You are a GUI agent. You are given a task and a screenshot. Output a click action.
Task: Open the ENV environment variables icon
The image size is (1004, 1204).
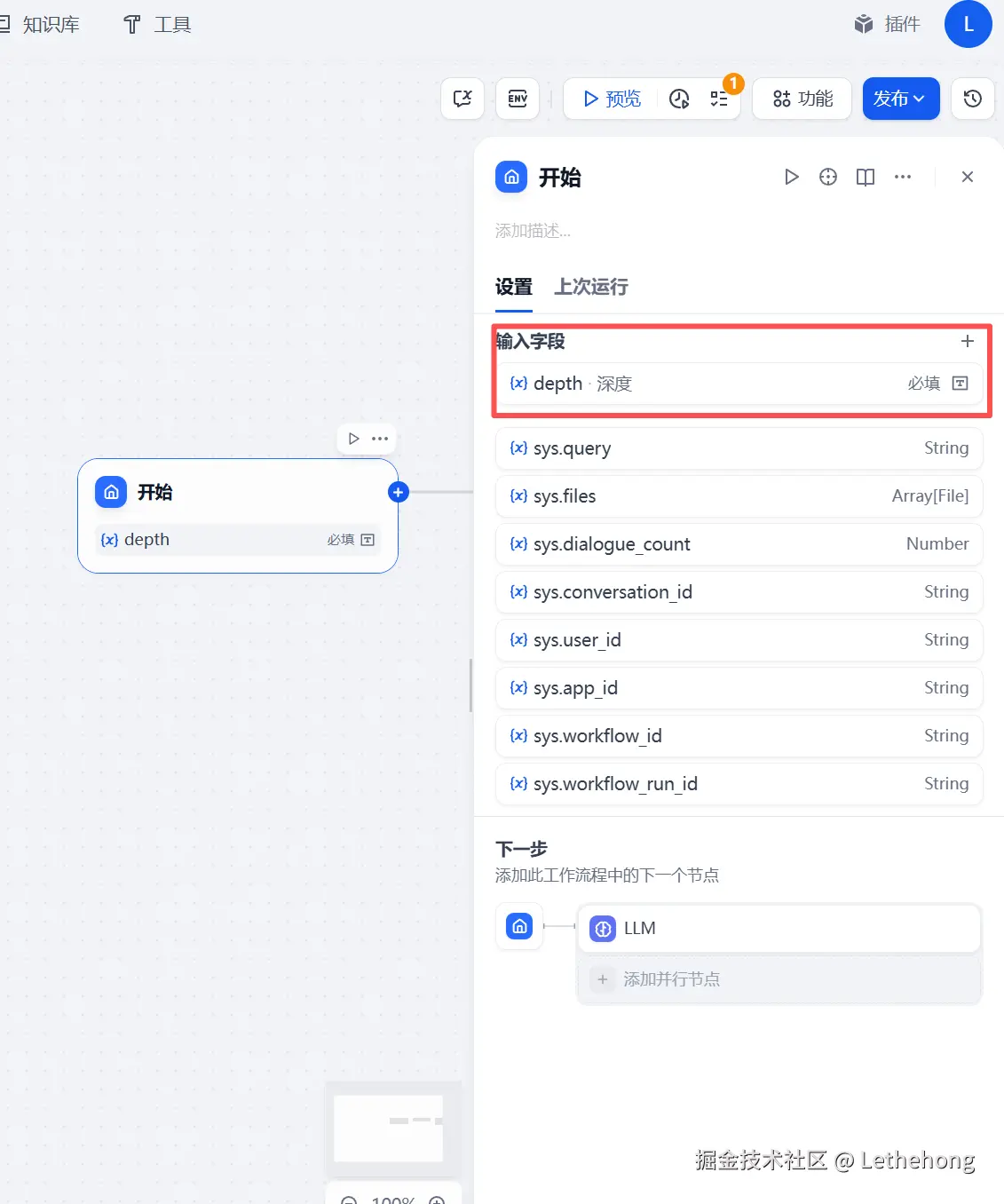(x=518, y=99)
